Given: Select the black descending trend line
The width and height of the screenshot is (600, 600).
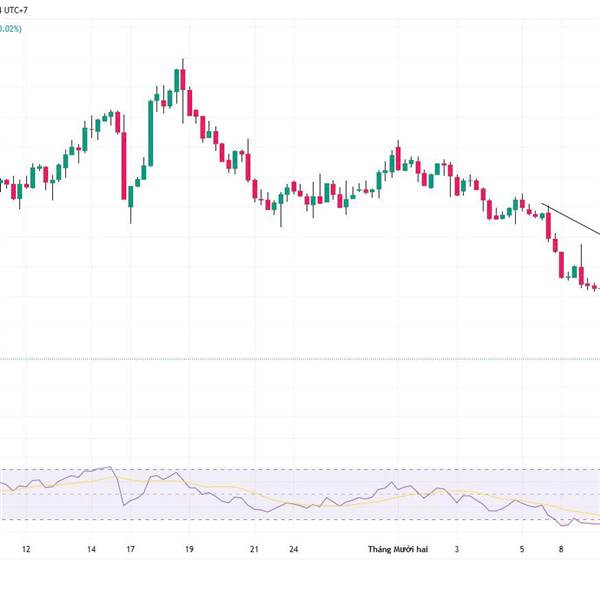Looking at the screenshot, I should coord(571,220).
